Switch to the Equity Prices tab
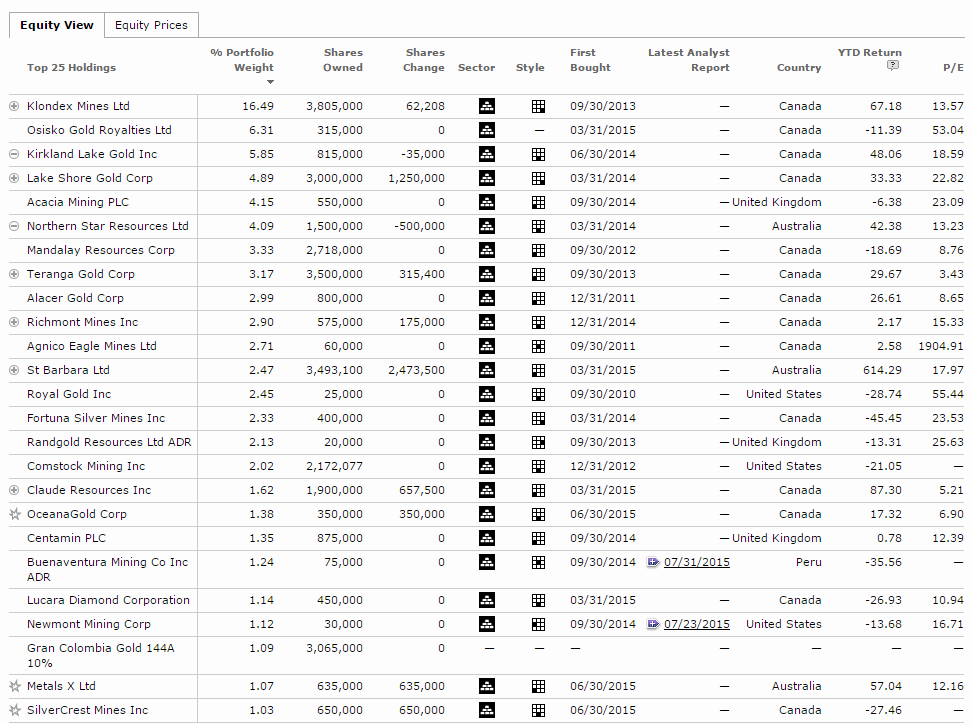Screen dimensions: 972x725 (151, 25)
